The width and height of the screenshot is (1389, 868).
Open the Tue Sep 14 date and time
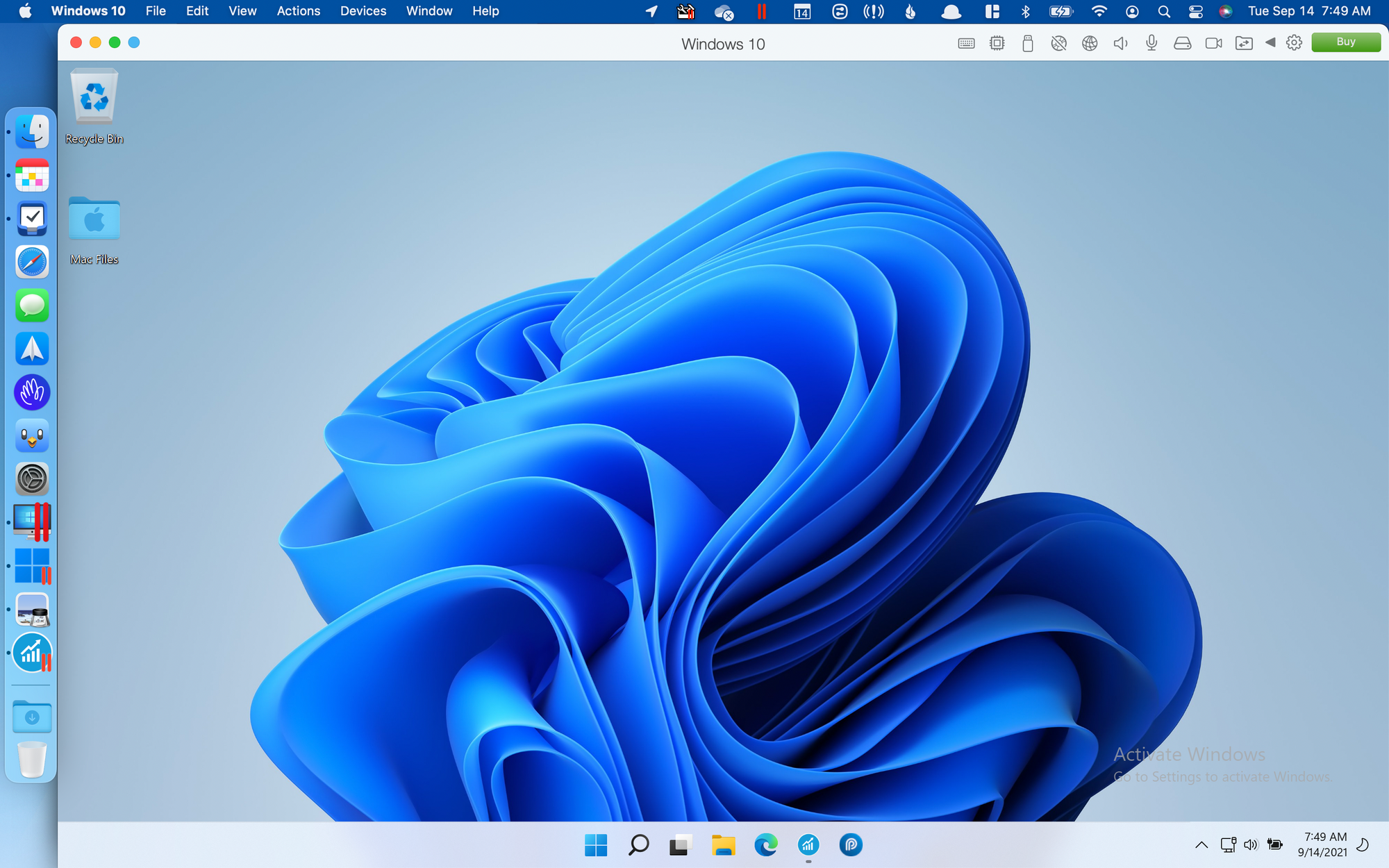[1309, 11]
